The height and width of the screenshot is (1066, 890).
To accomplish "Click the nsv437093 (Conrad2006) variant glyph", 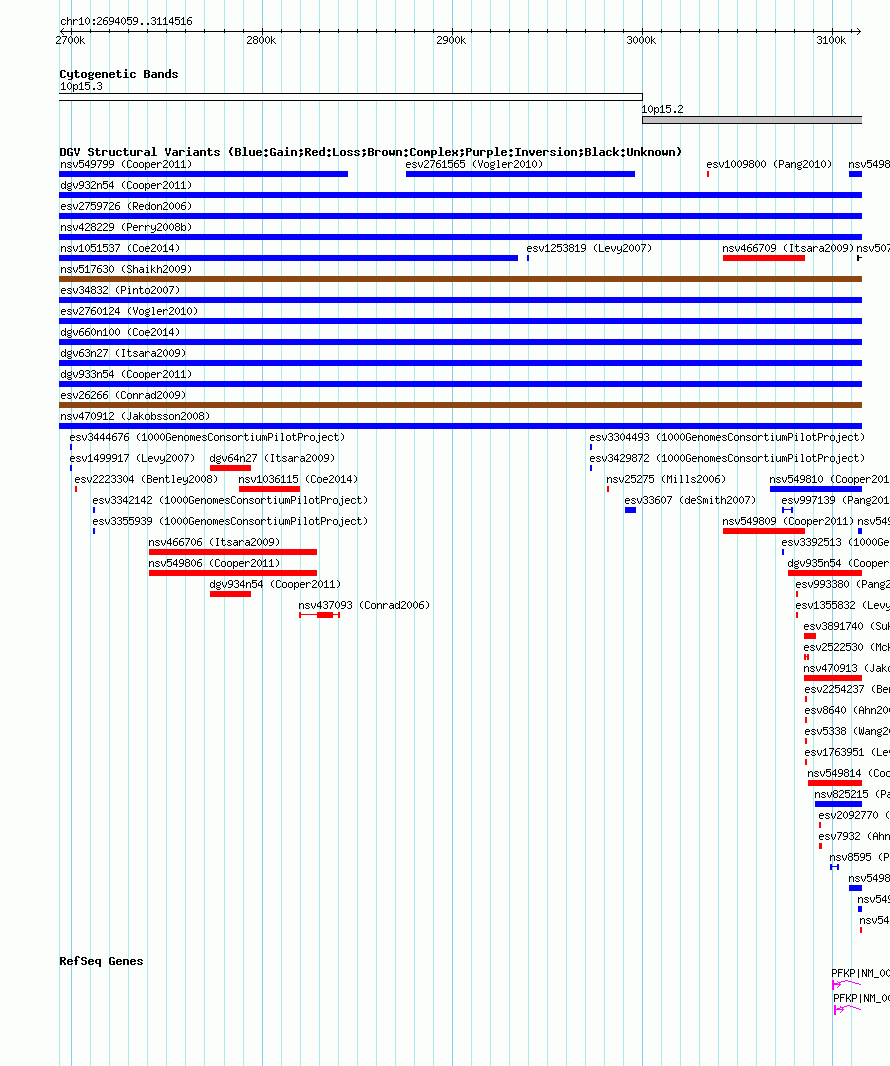I will point(320,615).
